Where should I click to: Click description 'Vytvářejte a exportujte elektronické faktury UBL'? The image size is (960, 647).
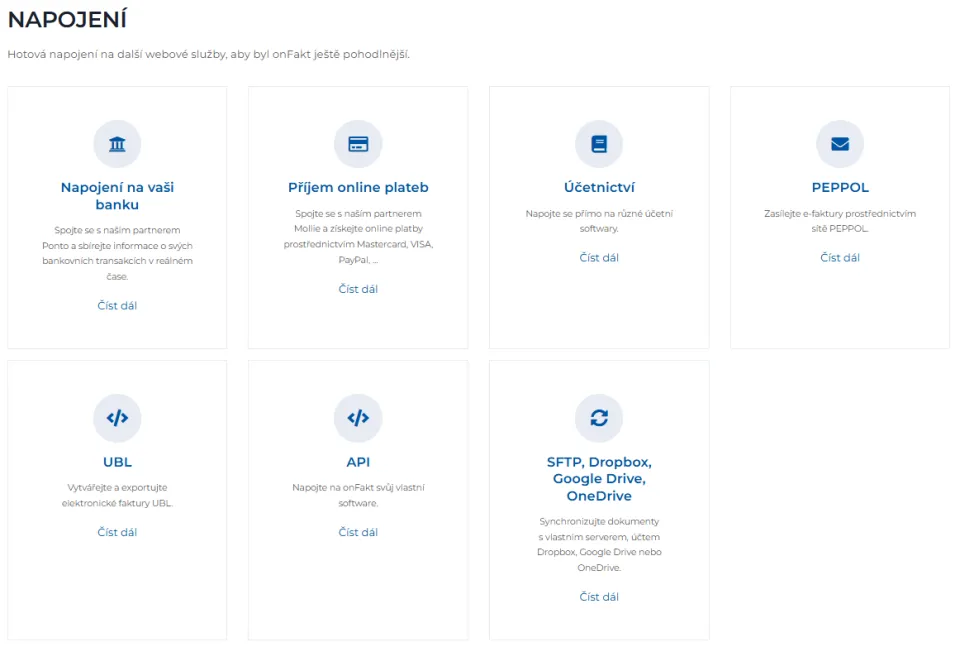click(117, 495)
